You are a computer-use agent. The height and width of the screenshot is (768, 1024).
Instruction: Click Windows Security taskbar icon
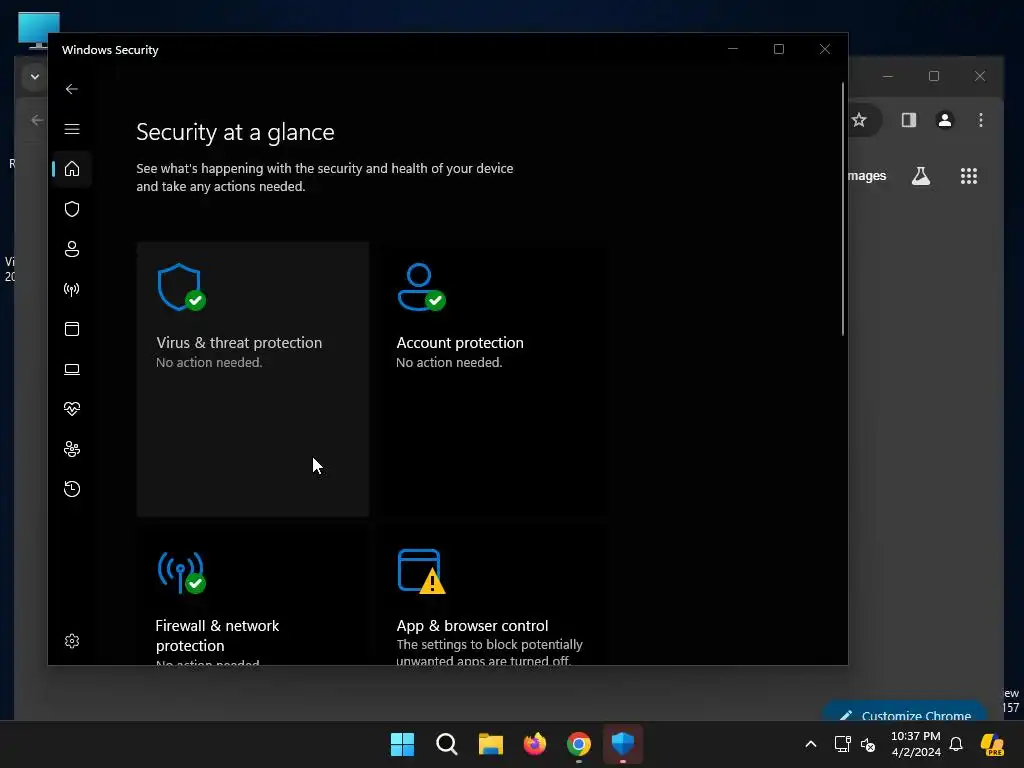(623, 744)
